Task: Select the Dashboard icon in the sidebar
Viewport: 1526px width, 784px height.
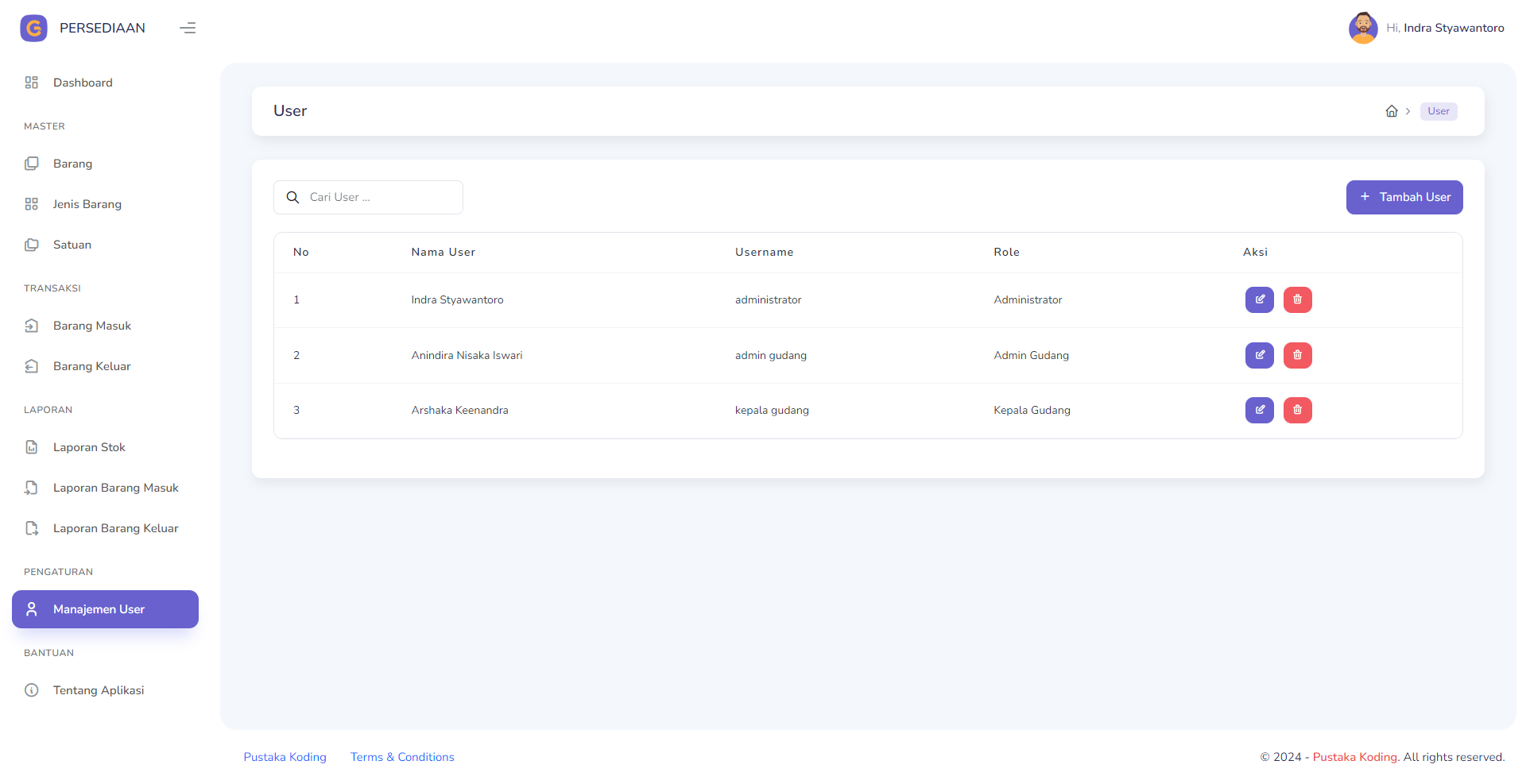Action: pos(31,82)
